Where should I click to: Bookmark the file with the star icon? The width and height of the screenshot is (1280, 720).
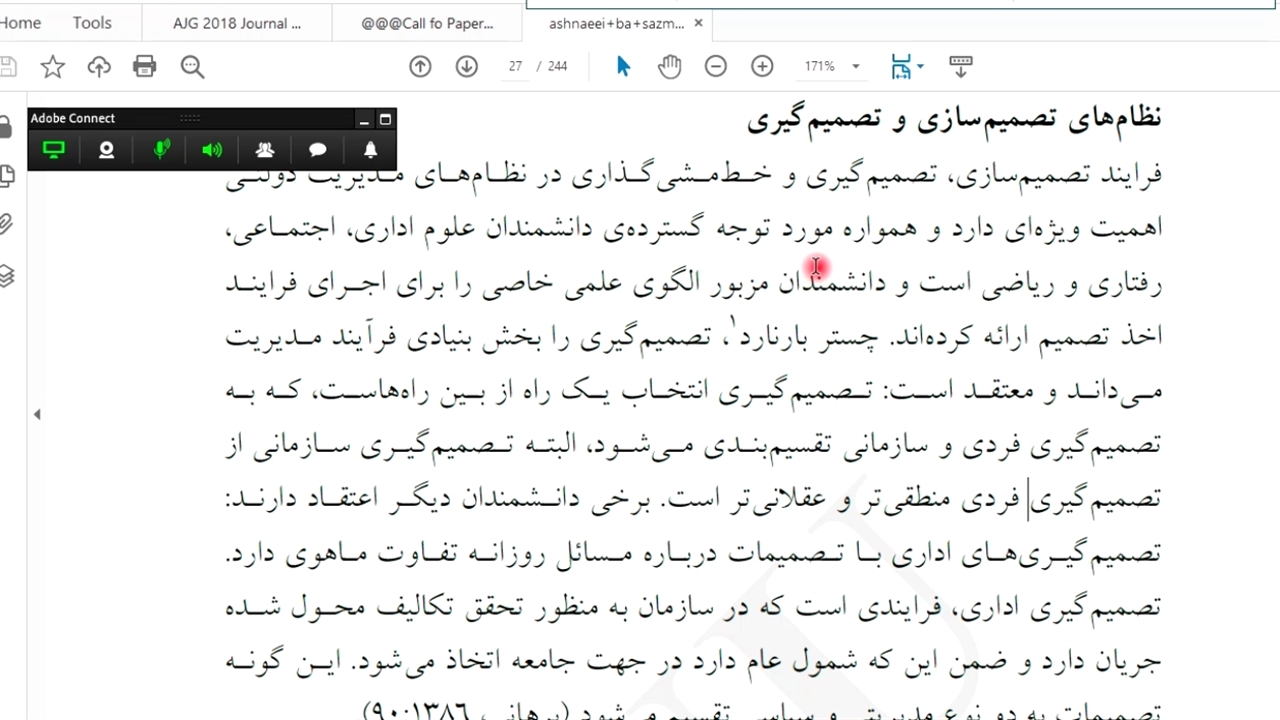[x=52, y=67]
